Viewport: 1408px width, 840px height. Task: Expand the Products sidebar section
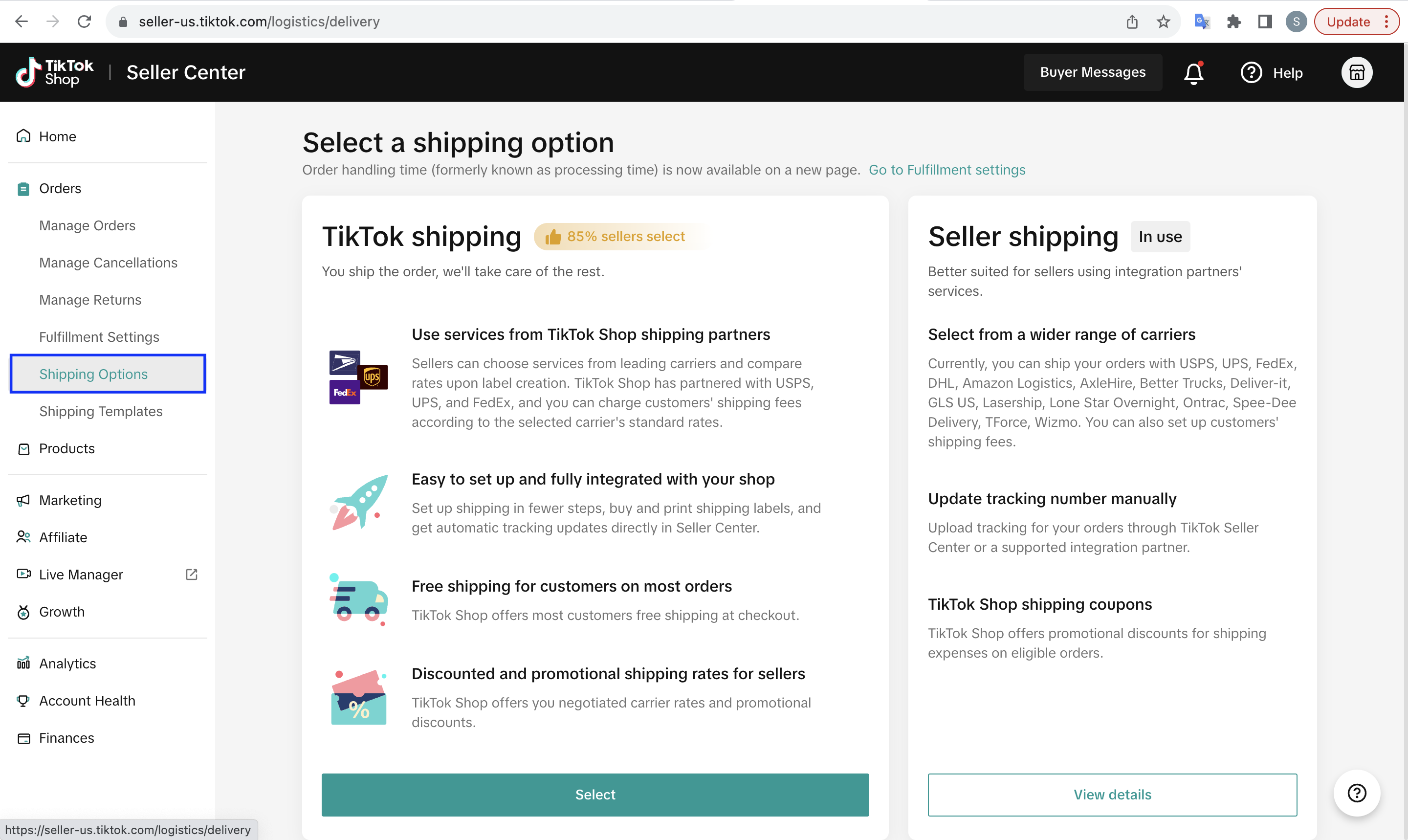(x=67, y=449)
